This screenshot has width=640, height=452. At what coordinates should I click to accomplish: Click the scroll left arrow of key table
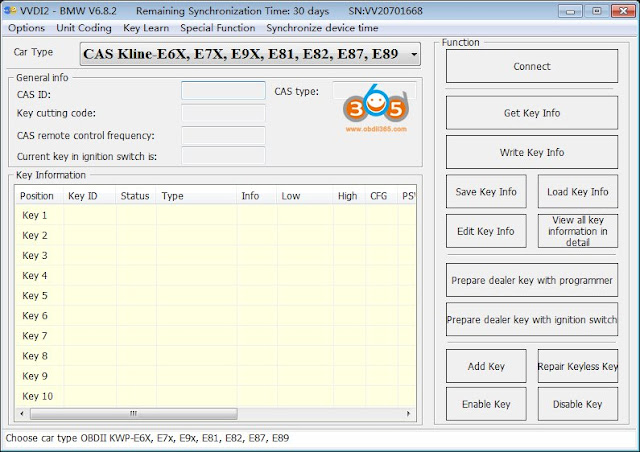click(22, 413)
